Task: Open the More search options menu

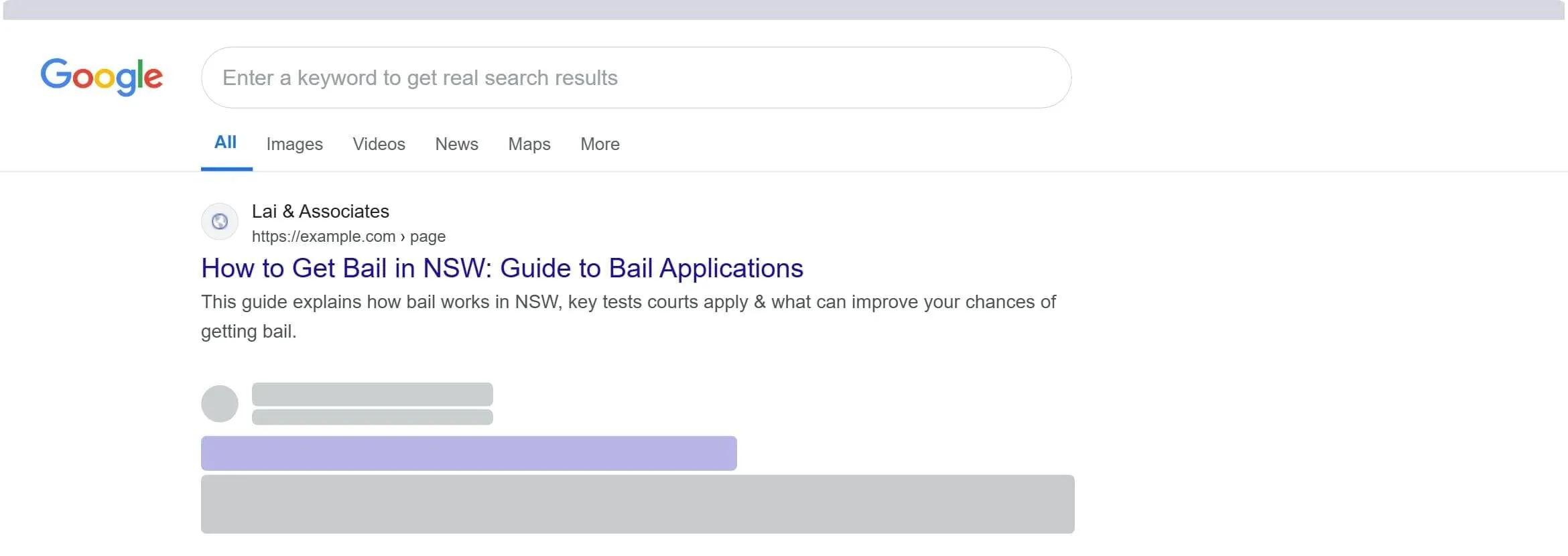Action: click(599, 144)
